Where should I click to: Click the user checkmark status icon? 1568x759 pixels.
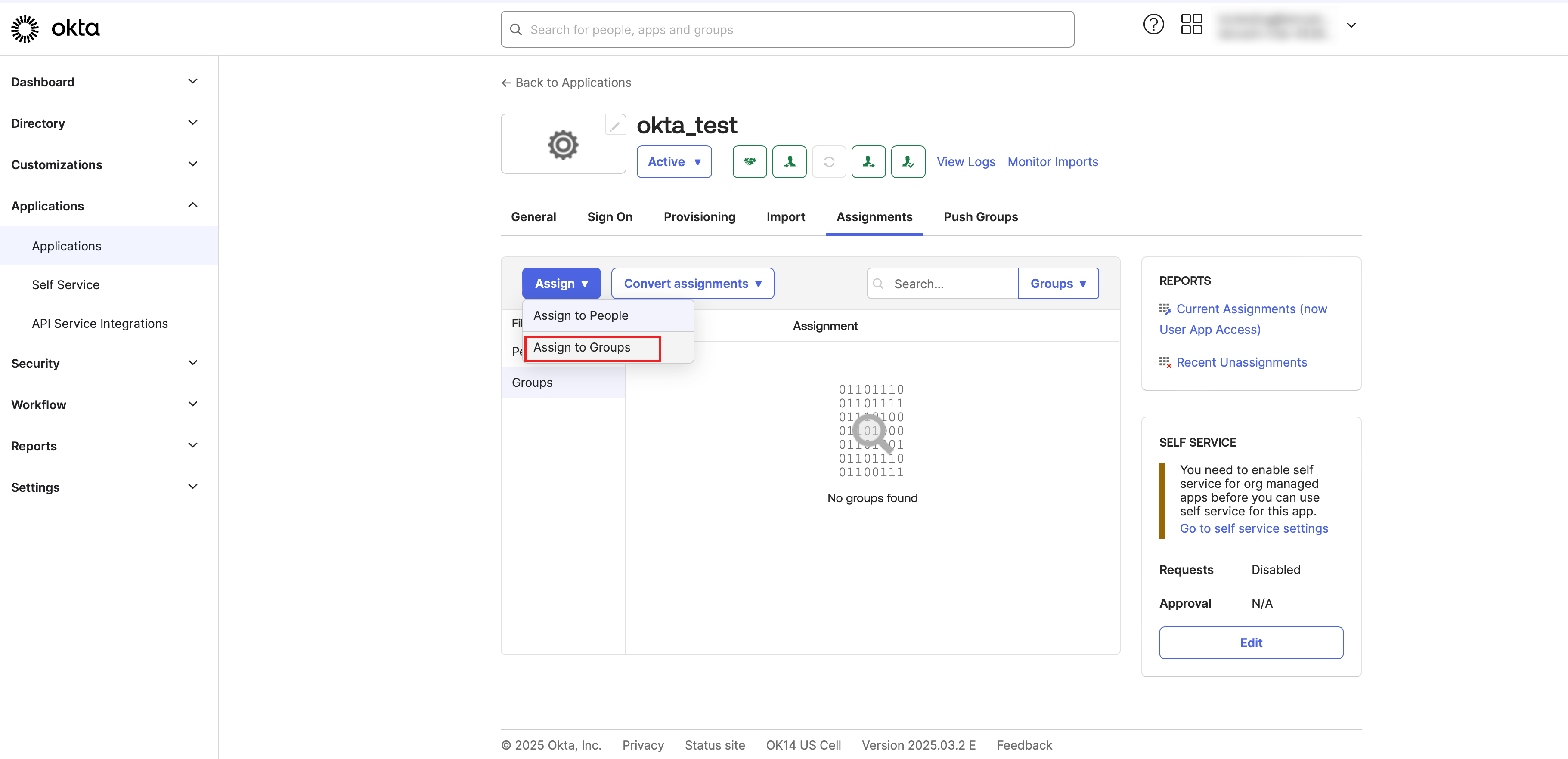[908, 162]
